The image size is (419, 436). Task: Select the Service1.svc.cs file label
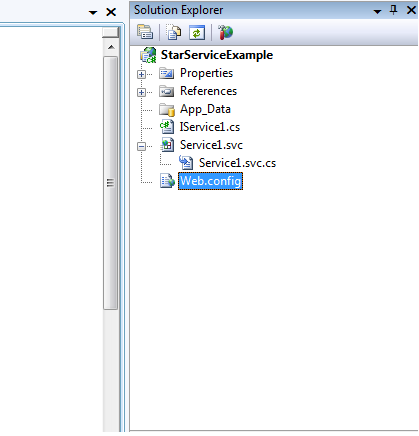click(x=238, y=163)
